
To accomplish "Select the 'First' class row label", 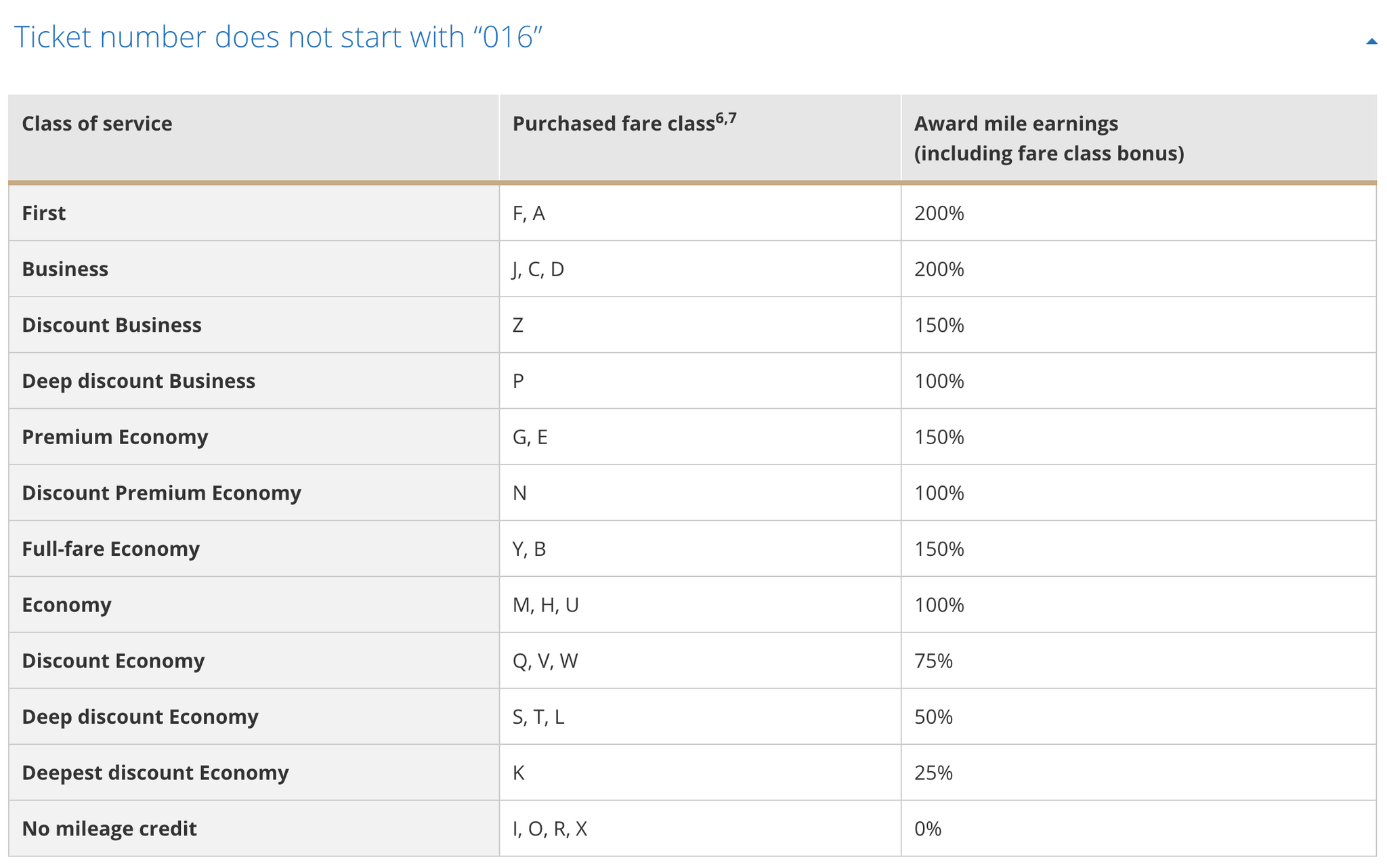I will pyautogui.click(x=44, y=213).
